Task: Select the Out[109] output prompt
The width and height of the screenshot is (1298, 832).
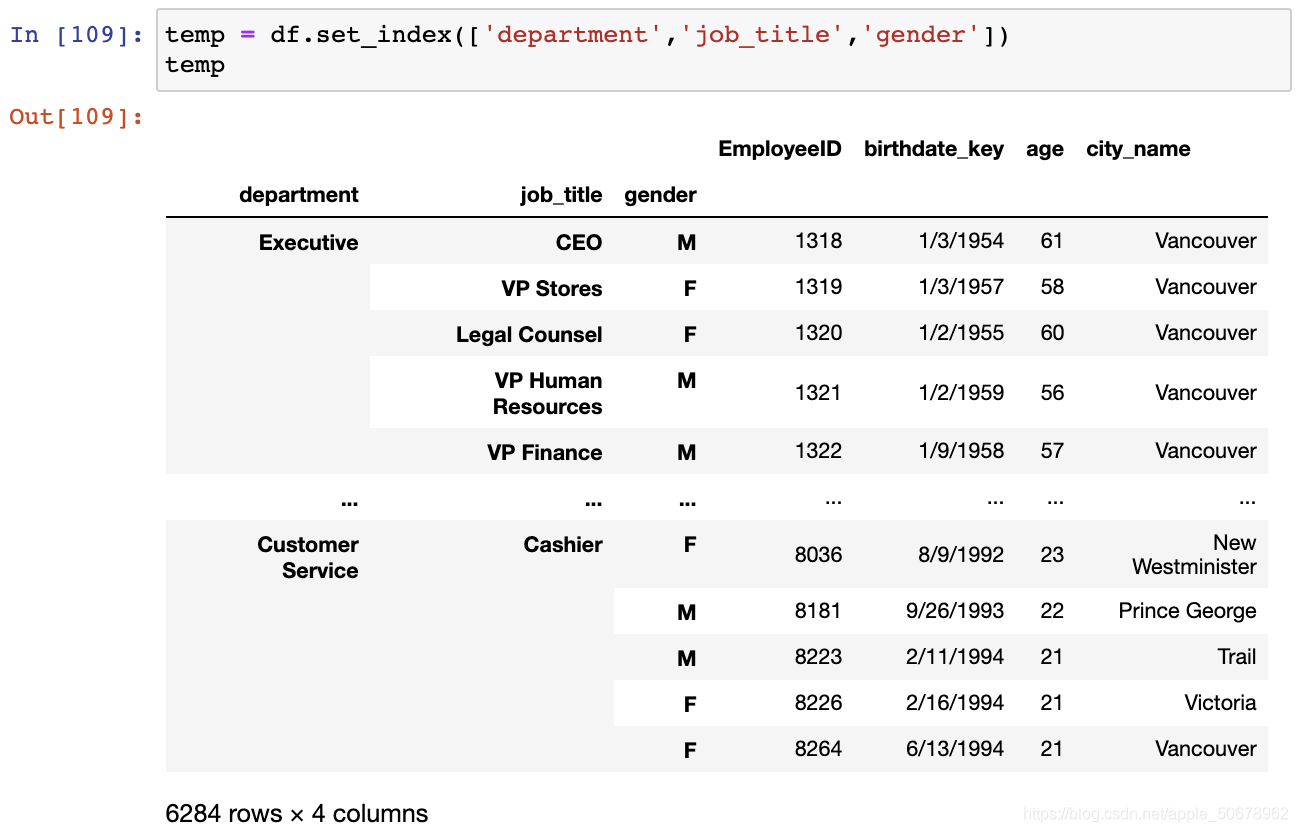Action: point(75,117)
